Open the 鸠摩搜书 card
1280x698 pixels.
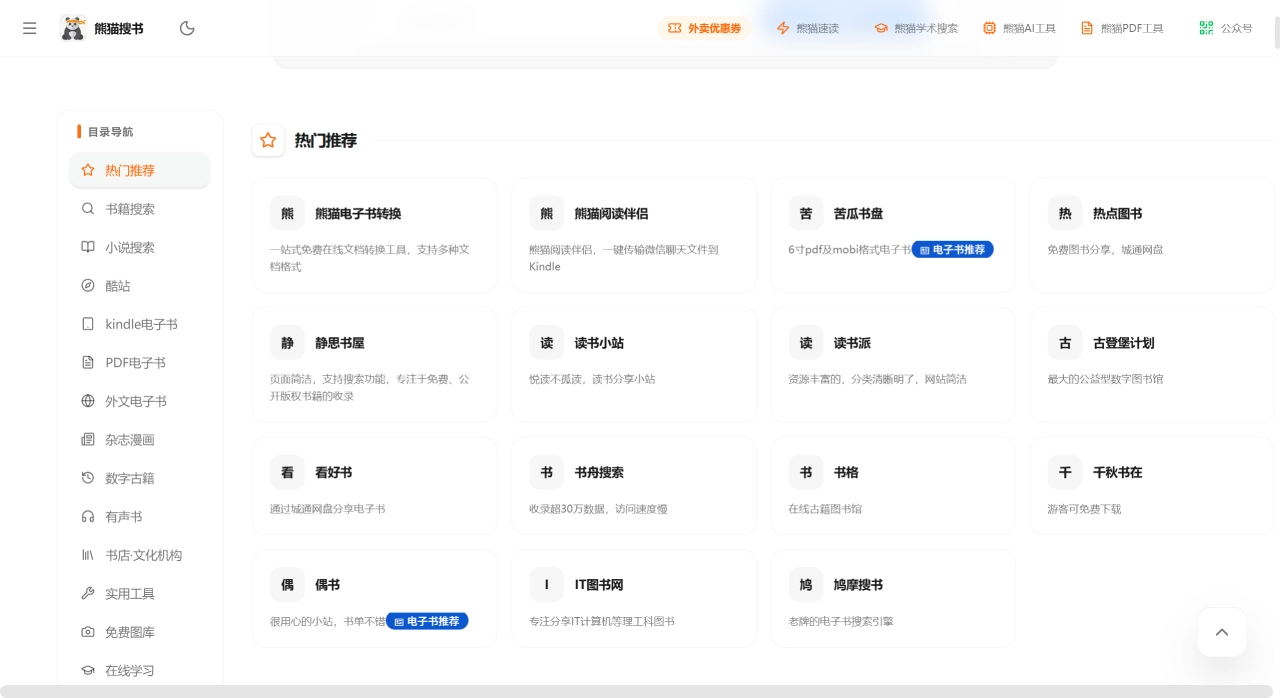click(x=893, y=599)
